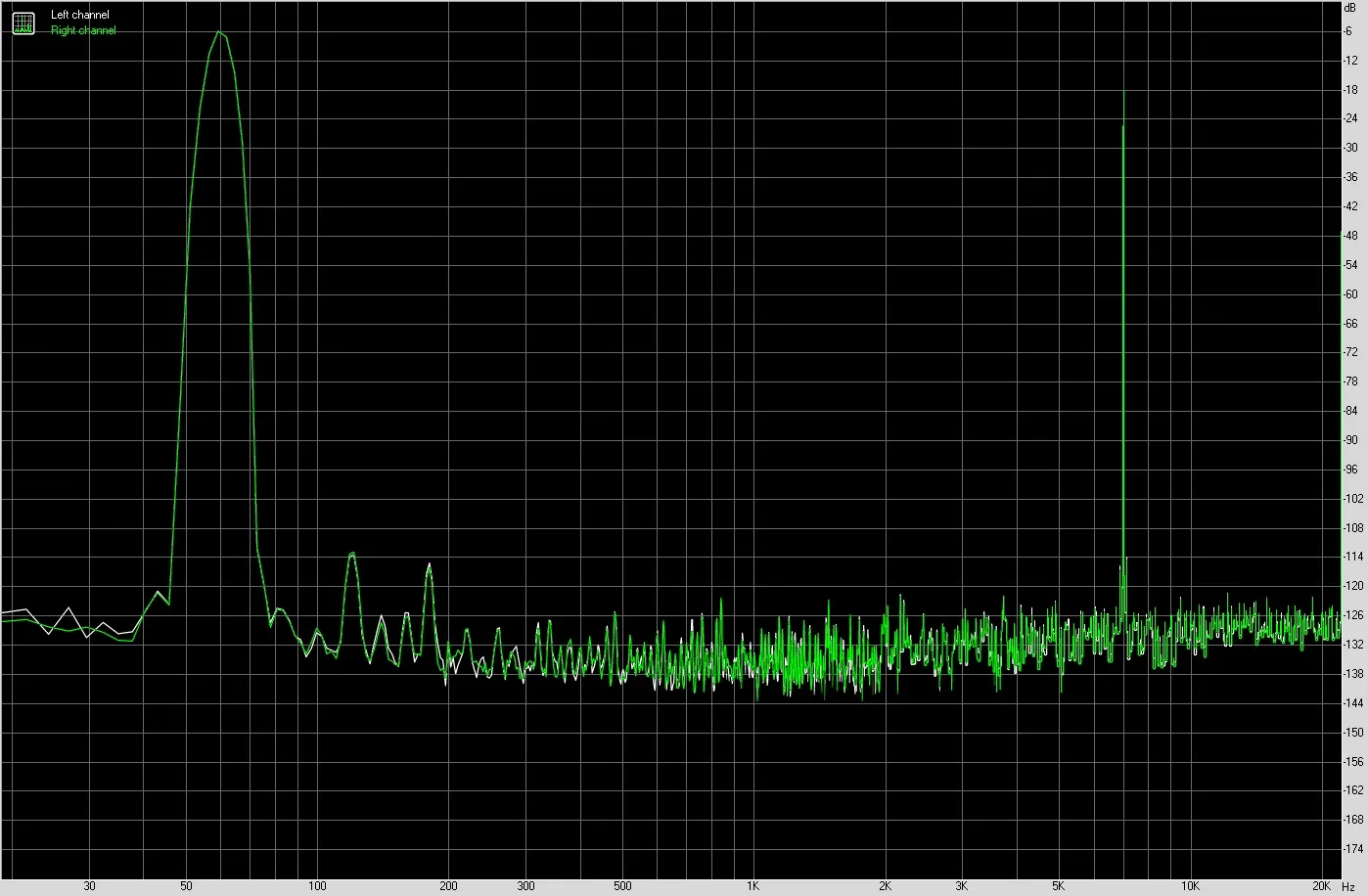This screenshot has height=896, width=1368.
Task: Click the -84 dB scale label
Action: coord(1350,411)
